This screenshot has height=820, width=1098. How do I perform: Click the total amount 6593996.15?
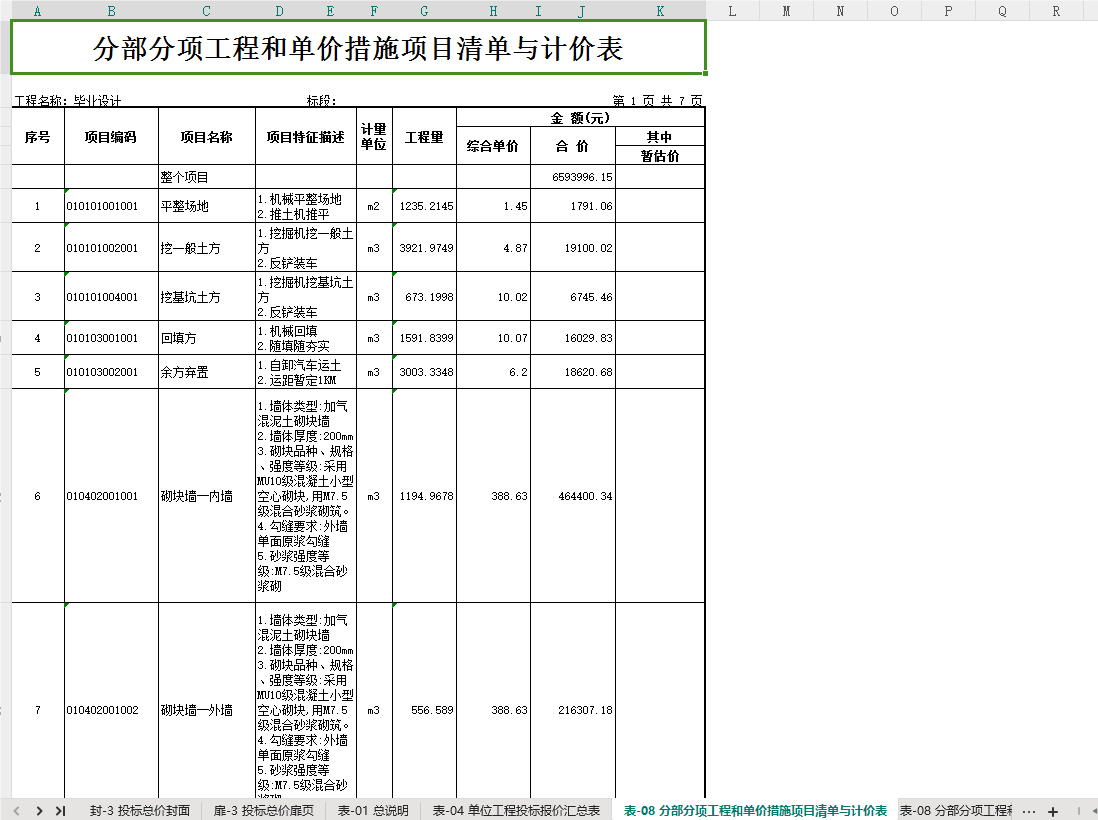coord(573,177)
